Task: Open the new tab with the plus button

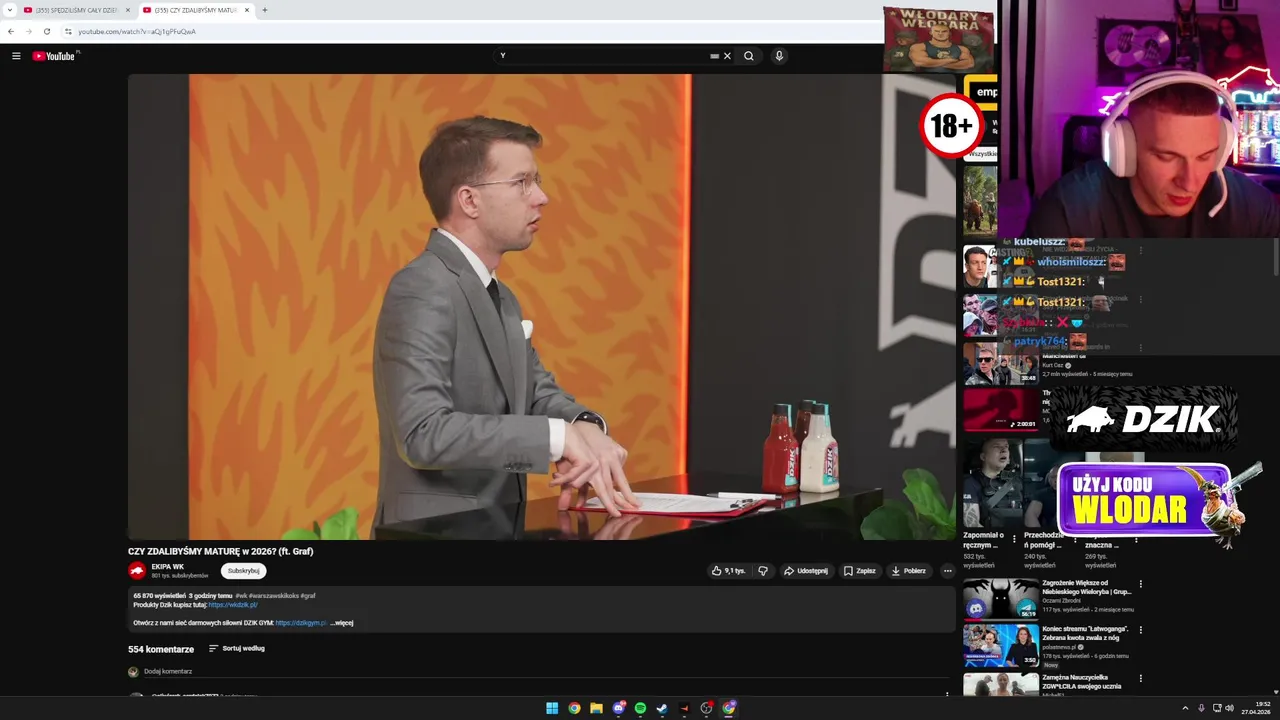Action: (264, 10)
